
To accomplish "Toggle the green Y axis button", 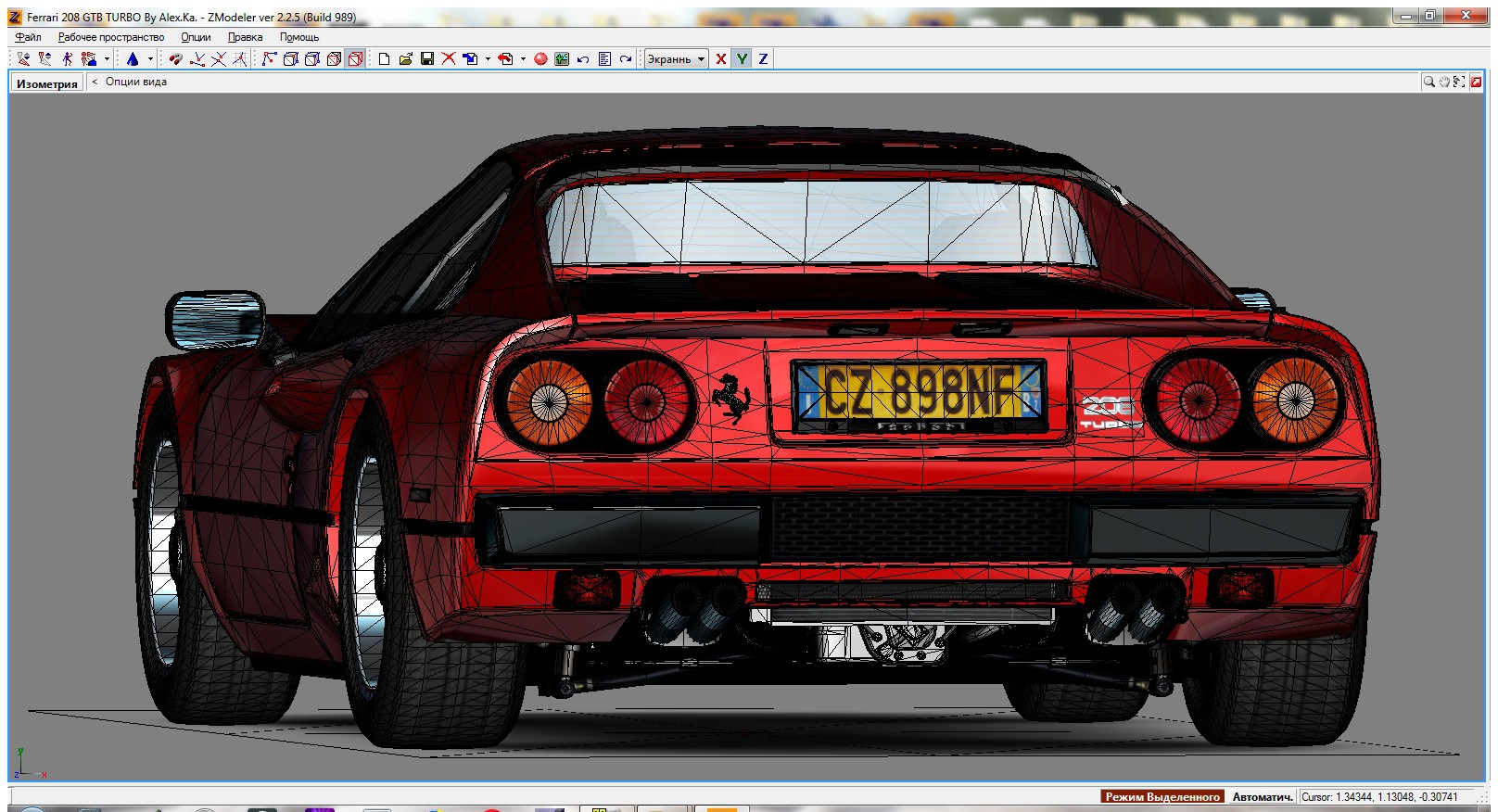I will (743, 58).
